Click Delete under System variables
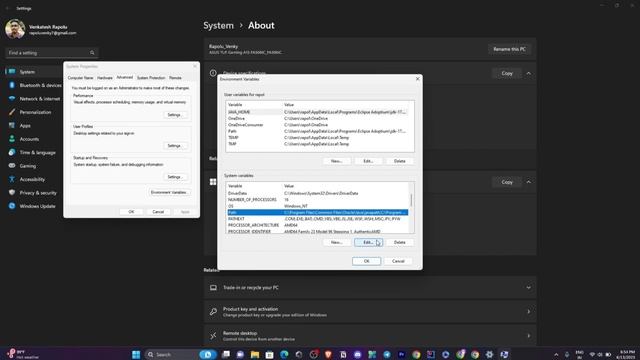Image resolution: width=640 pixels, height=360 pixels. [x=400, y=242]
